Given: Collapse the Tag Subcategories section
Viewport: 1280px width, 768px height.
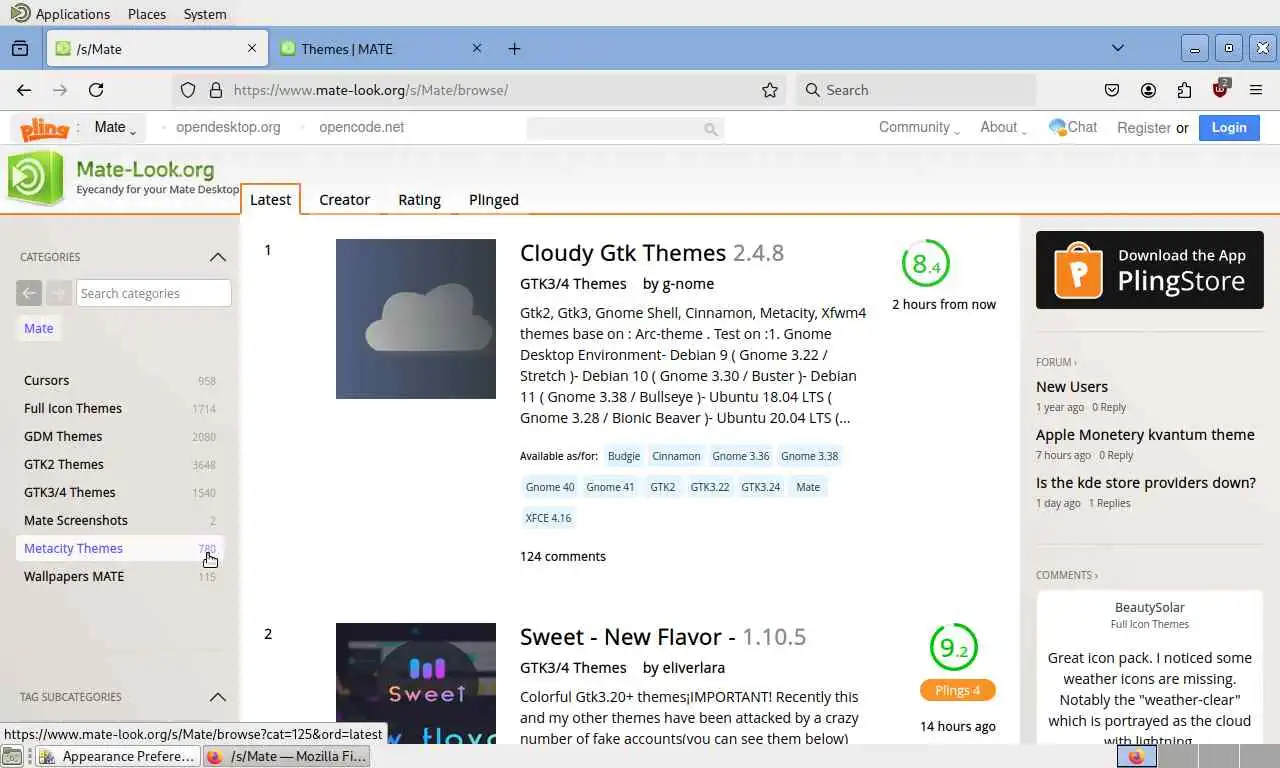Looking at the screenshot, I should (x=217, y=697).
